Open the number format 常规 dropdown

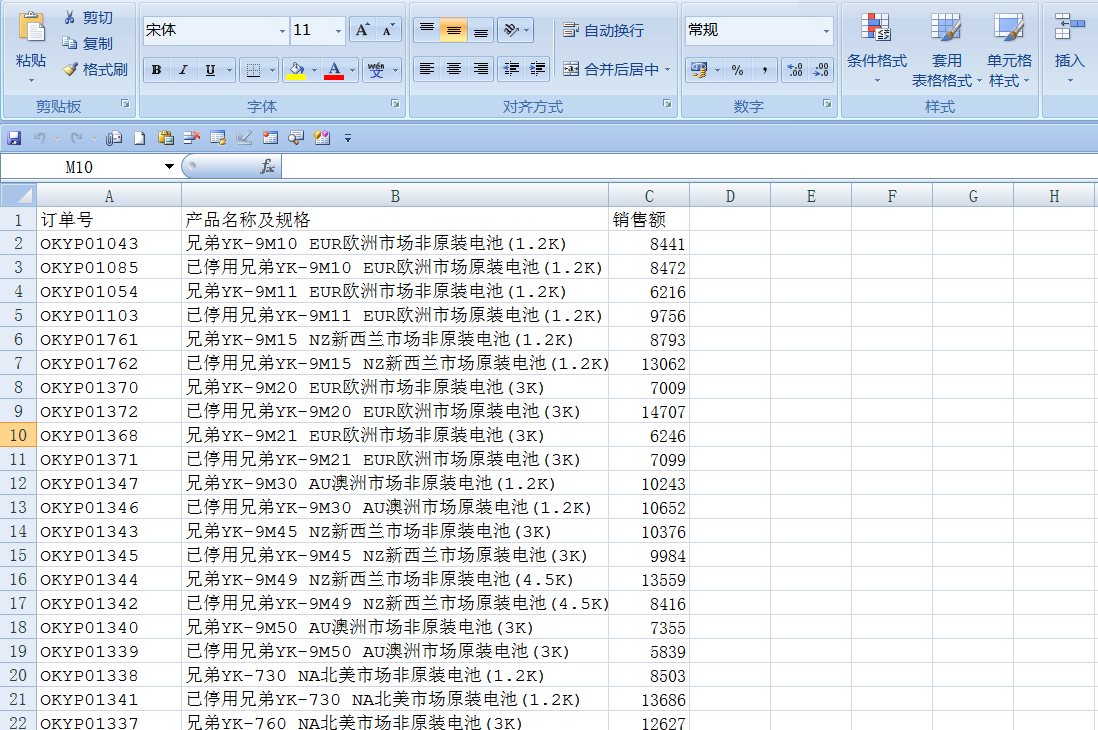pyautogui.click(x=826, y=31)
